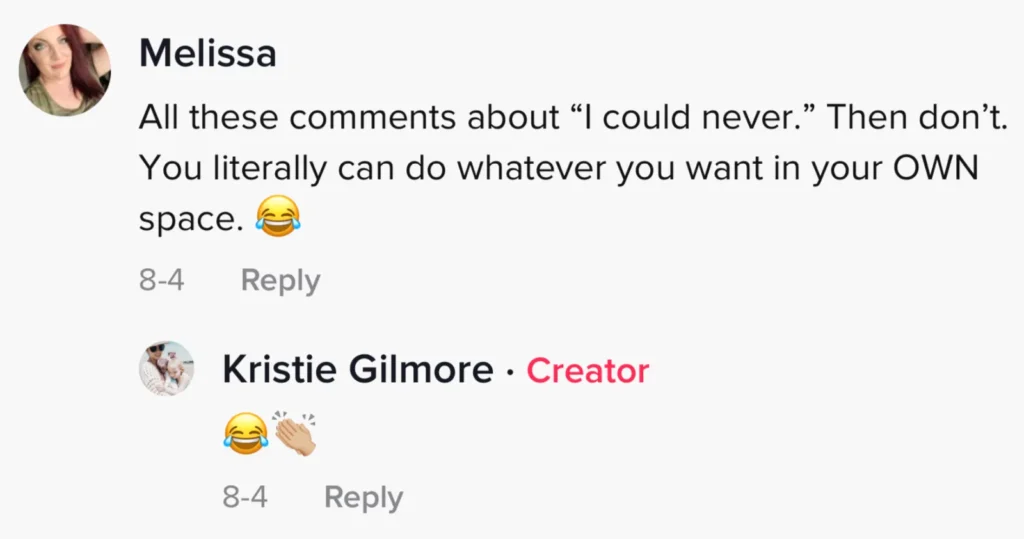Open Melissa's profile picture
This screenshot has height=539, width=1024.
pyautogui.click(x=65, y=70)
